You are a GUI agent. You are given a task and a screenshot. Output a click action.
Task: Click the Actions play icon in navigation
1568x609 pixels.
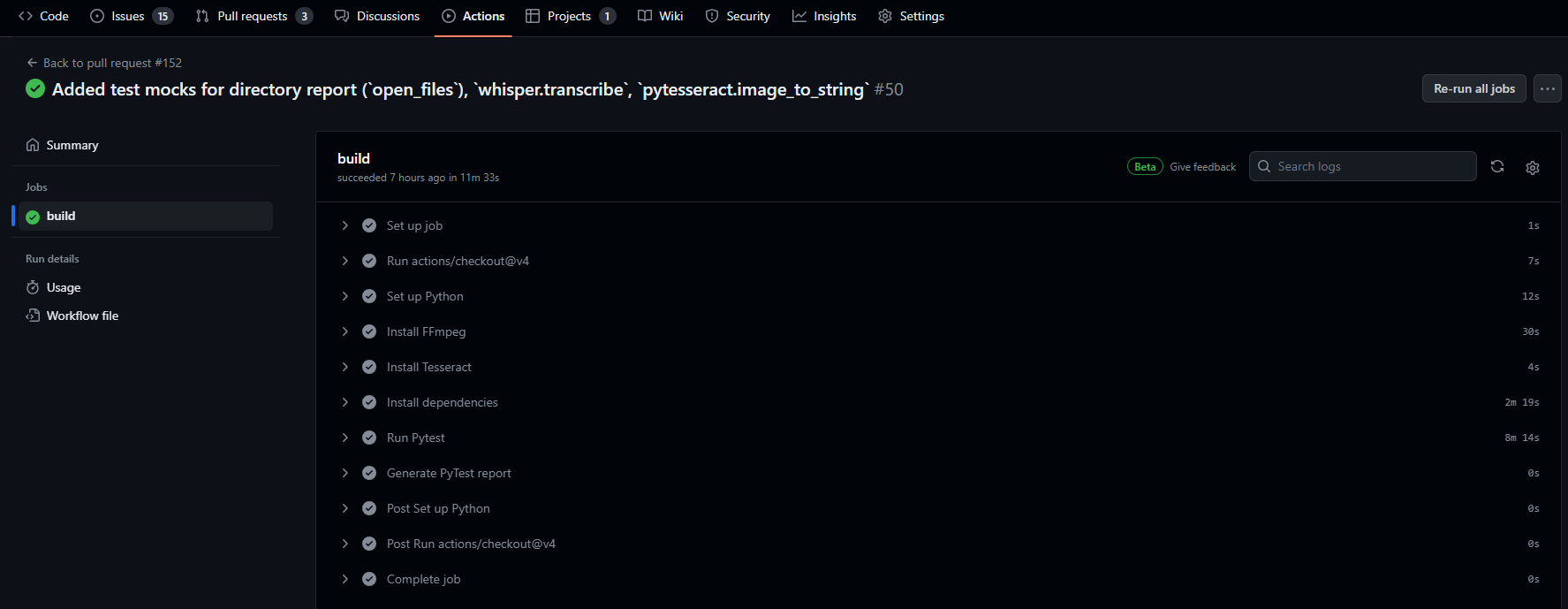pyautogui.click(x=449, y=16)
